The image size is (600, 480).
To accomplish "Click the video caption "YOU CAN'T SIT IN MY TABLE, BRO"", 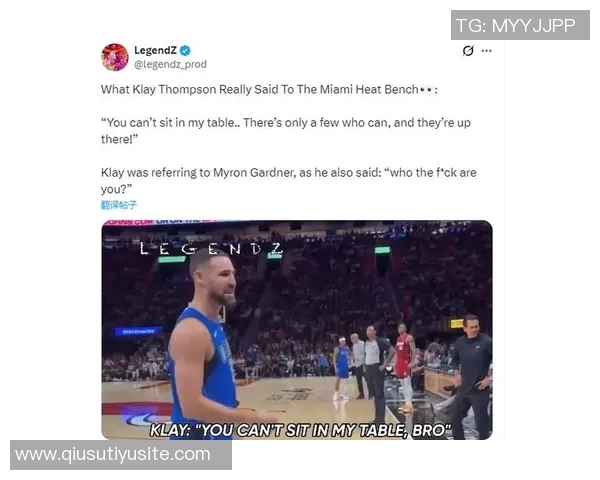I will click(x=300, y=431).
